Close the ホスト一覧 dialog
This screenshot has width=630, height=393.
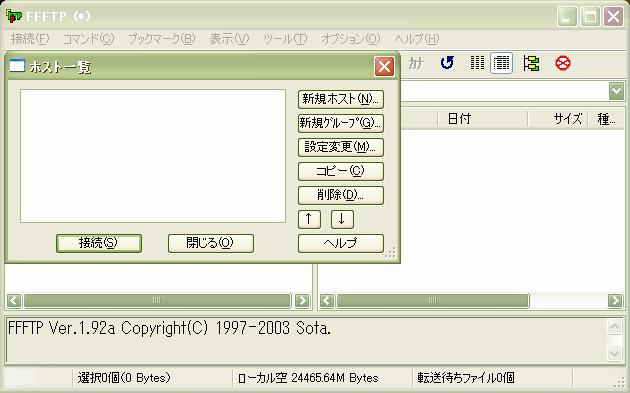[384, 66]
